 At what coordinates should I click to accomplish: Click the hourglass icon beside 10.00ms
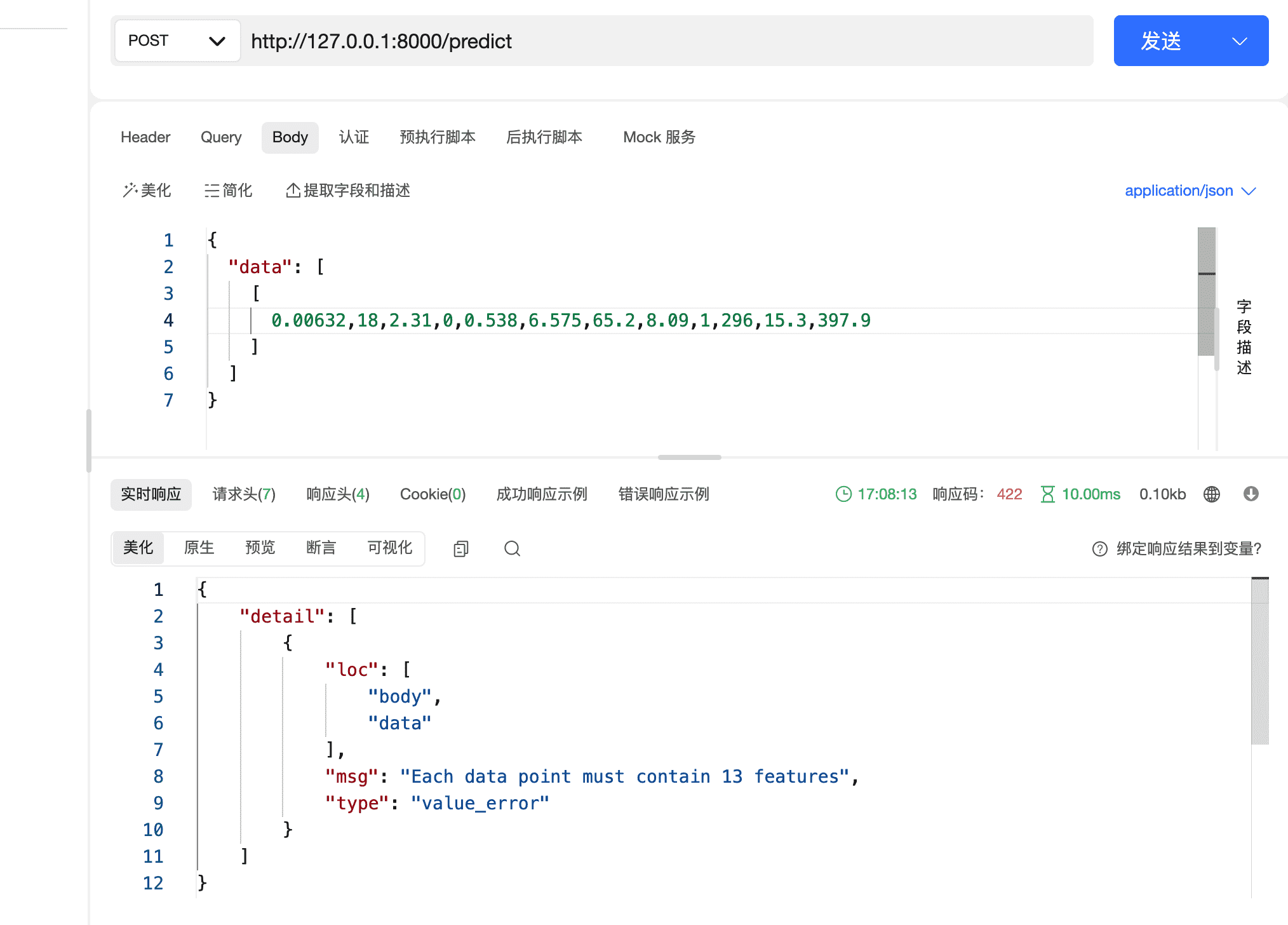(1047, 494)
